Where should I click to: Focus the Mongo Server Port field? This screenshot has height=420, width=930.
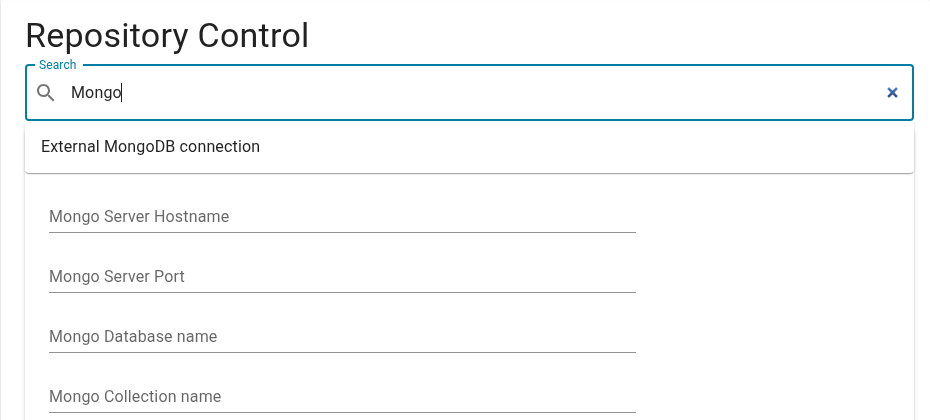[x=342, y=276]
